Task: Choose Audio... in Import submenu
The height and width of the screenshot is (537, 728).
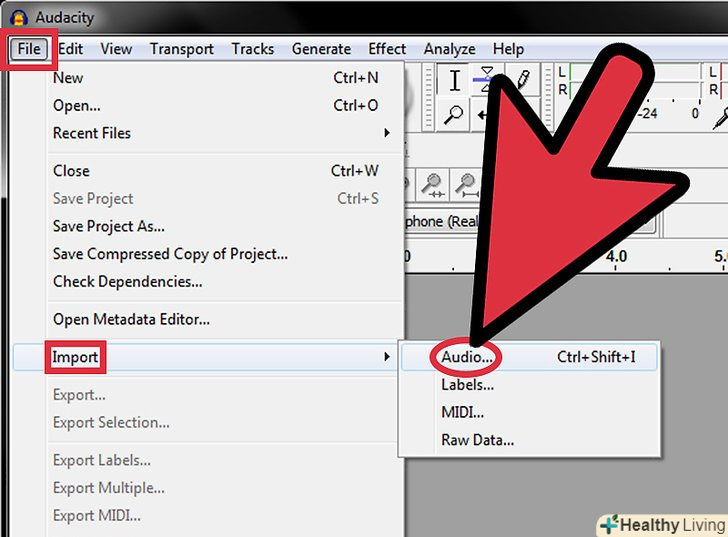Action: (529, 357)
